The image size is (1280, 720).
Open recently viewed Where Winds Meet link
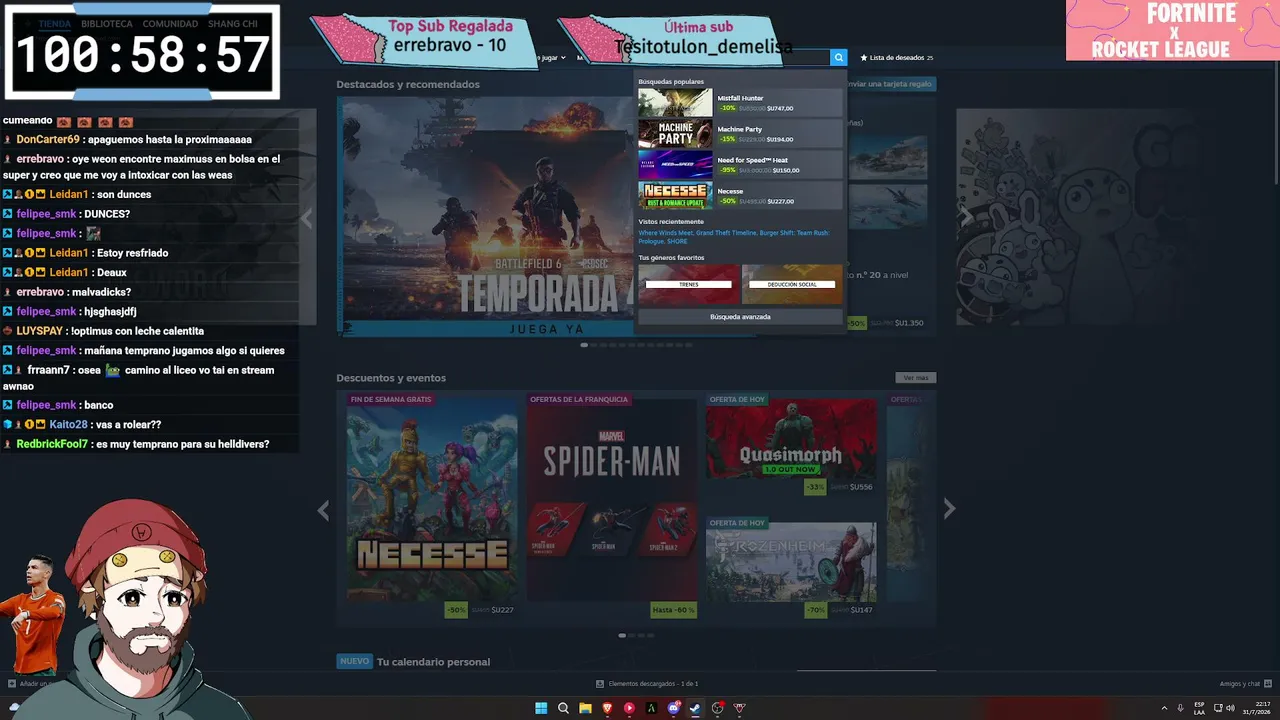click(665, 233)
